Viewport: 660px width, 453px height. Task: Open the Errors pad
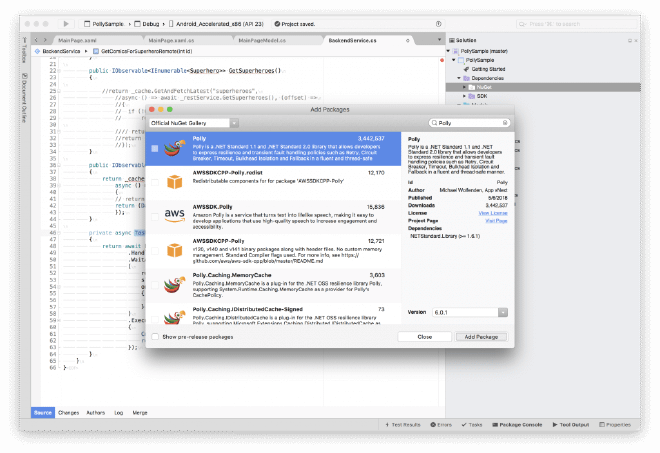click(x=441, y=425)
